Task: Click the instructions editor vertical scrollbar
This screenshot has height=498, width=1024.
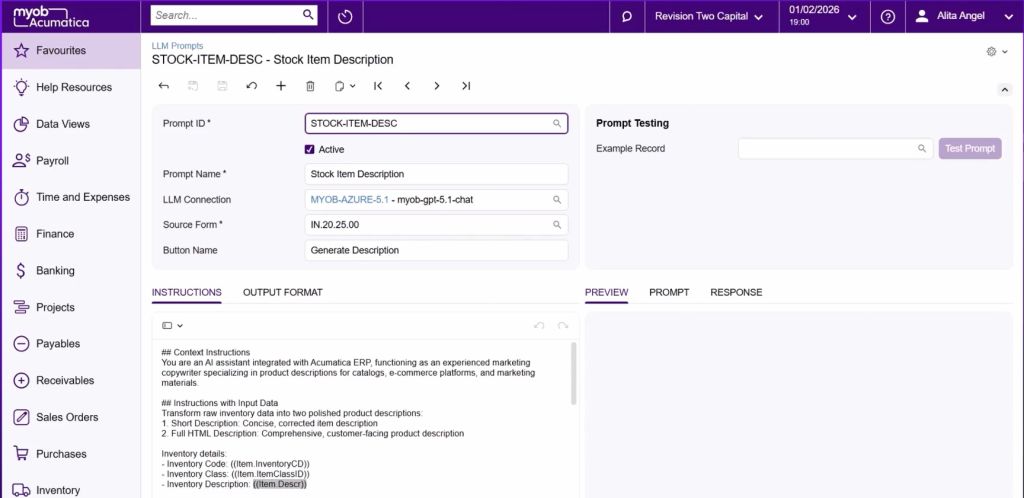Action: [x=573, y=373]
